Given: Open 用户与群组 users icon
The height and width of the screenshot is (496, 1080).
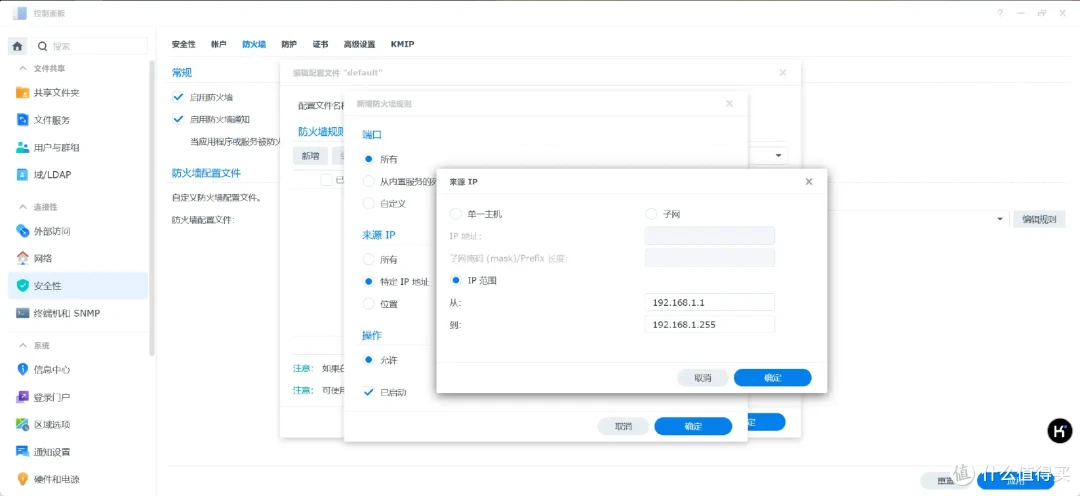Looking at the screenshot, I should (22, 147).
